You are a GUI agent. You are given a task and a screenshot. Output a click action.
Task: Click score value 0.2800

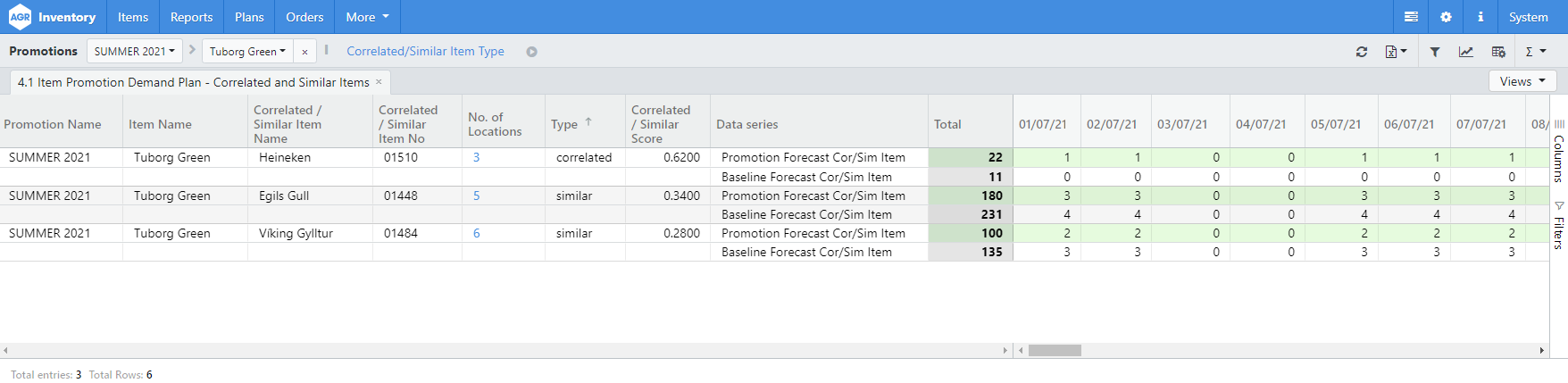[668, 233]
